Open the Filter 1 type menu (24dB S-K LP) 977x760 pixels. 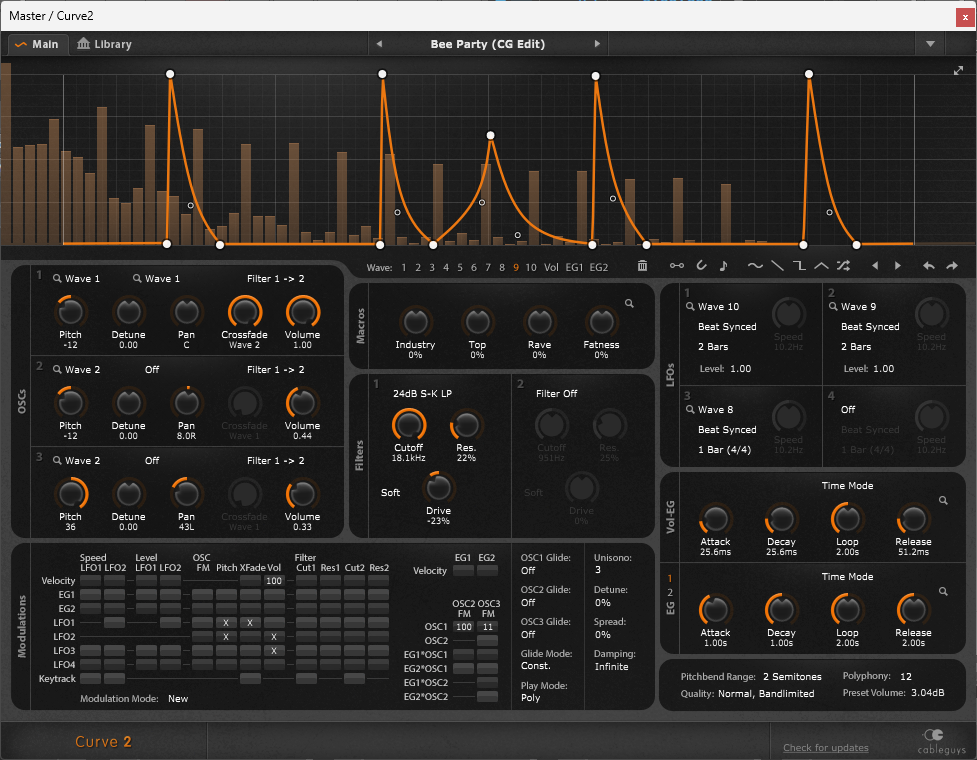422,394
